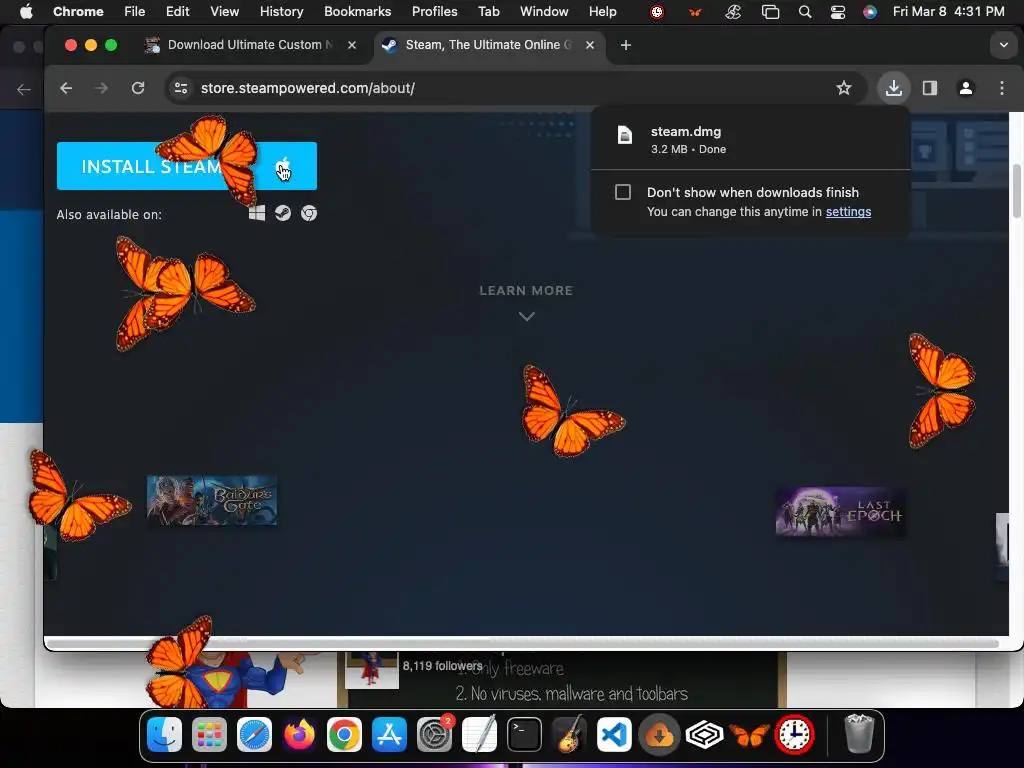Viewport: 1024px width, 768px height.
Task: Open the Edit menu
Action: coord(177,11)
